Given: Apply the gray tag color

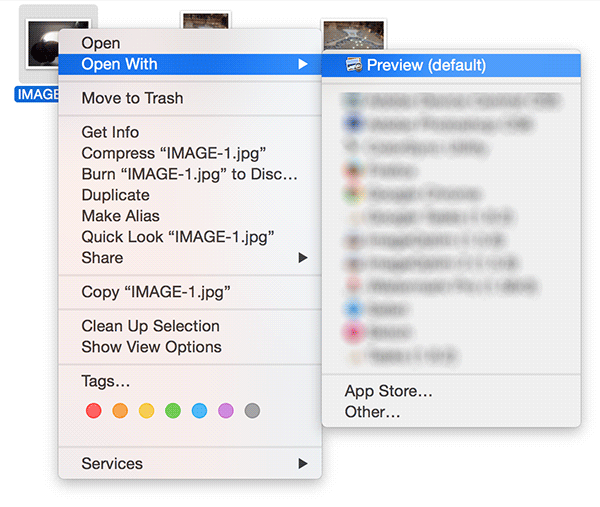Looking at the screenshot, I should pyautogui.click(x=252, y=411).
